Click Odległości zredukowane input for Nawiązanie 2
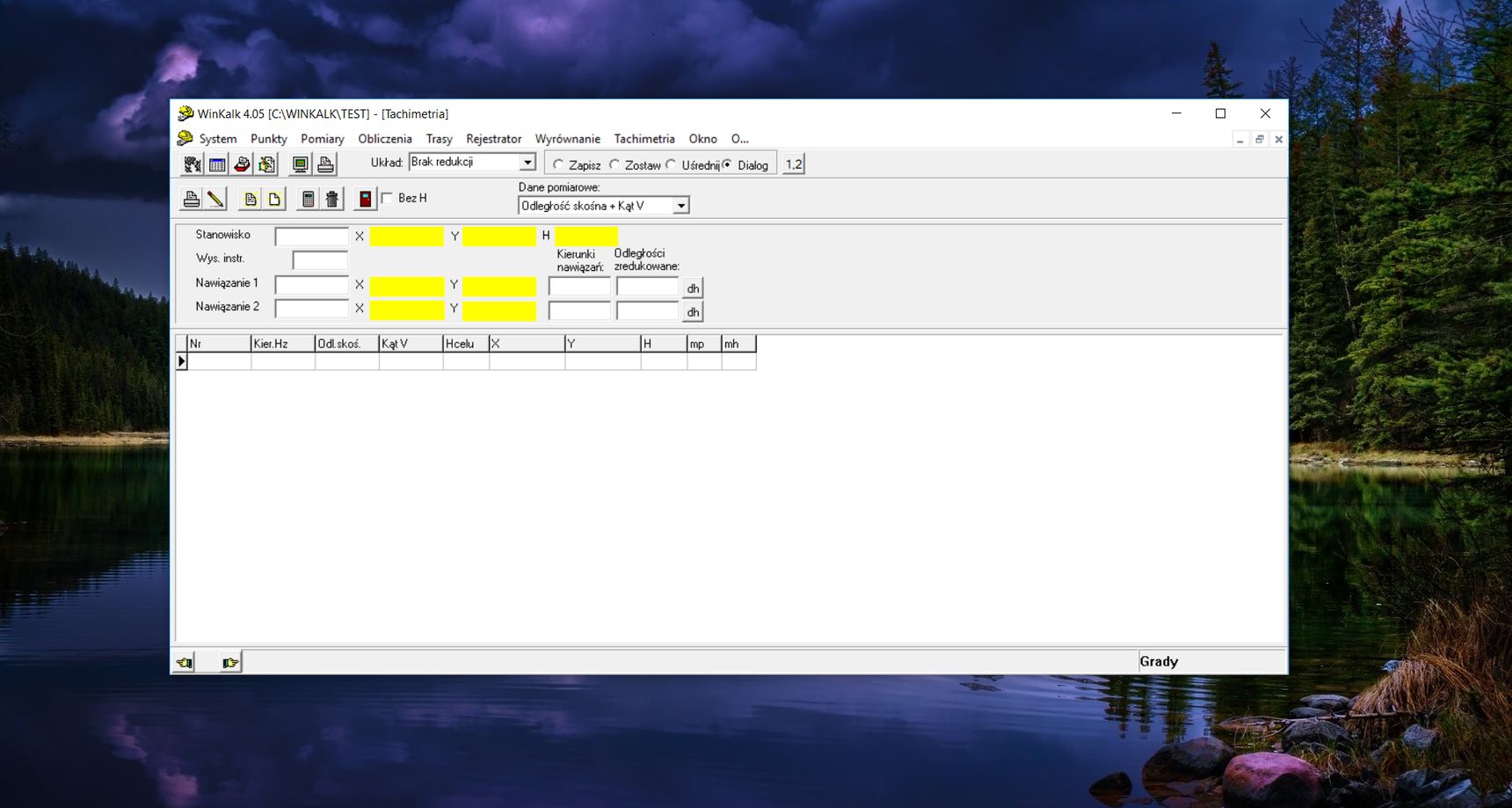This screenshot has width=1512, height=808. click(x=648, y=310)
